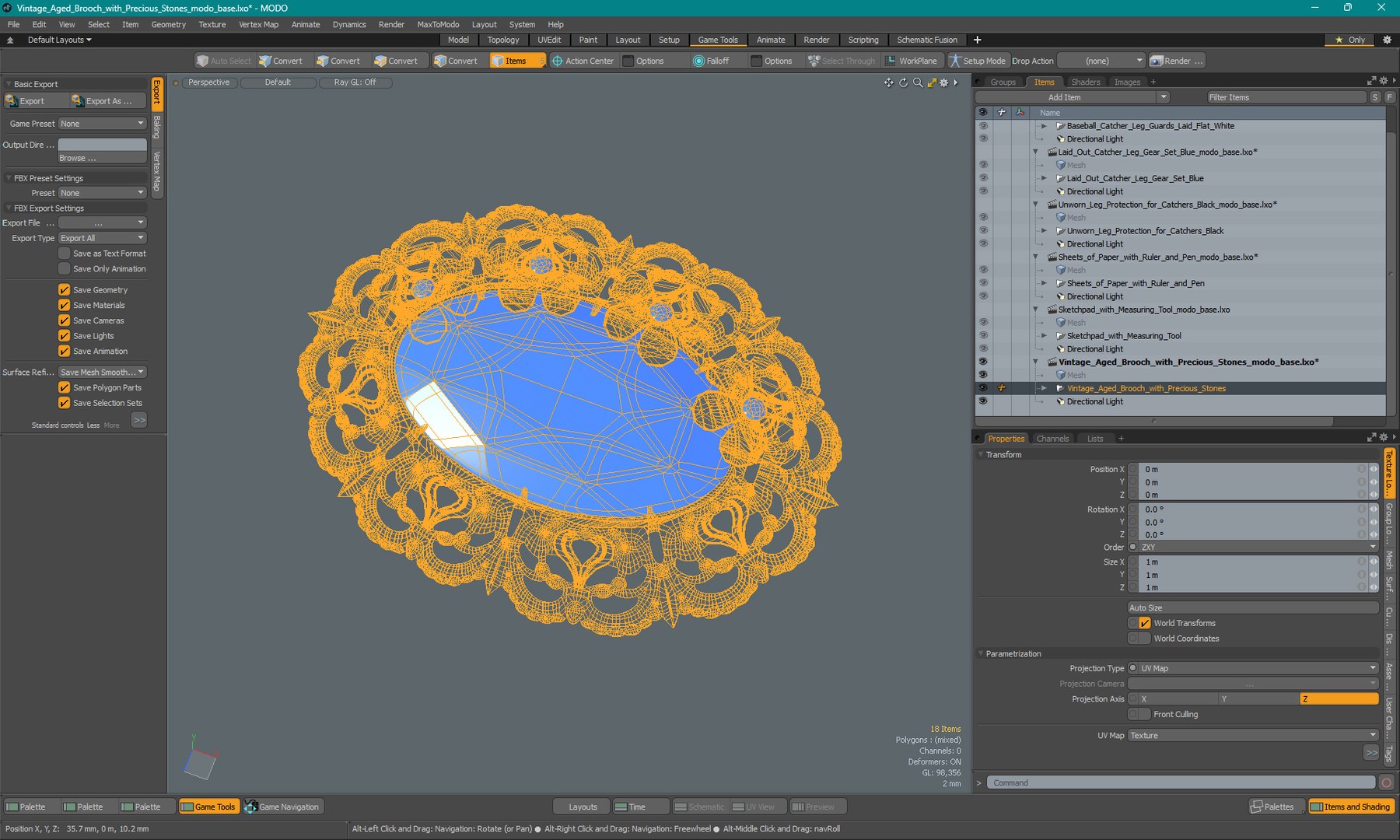Toggle World Transforms checkbox
Screen dimensions: 1400x840
(1144, 623)
